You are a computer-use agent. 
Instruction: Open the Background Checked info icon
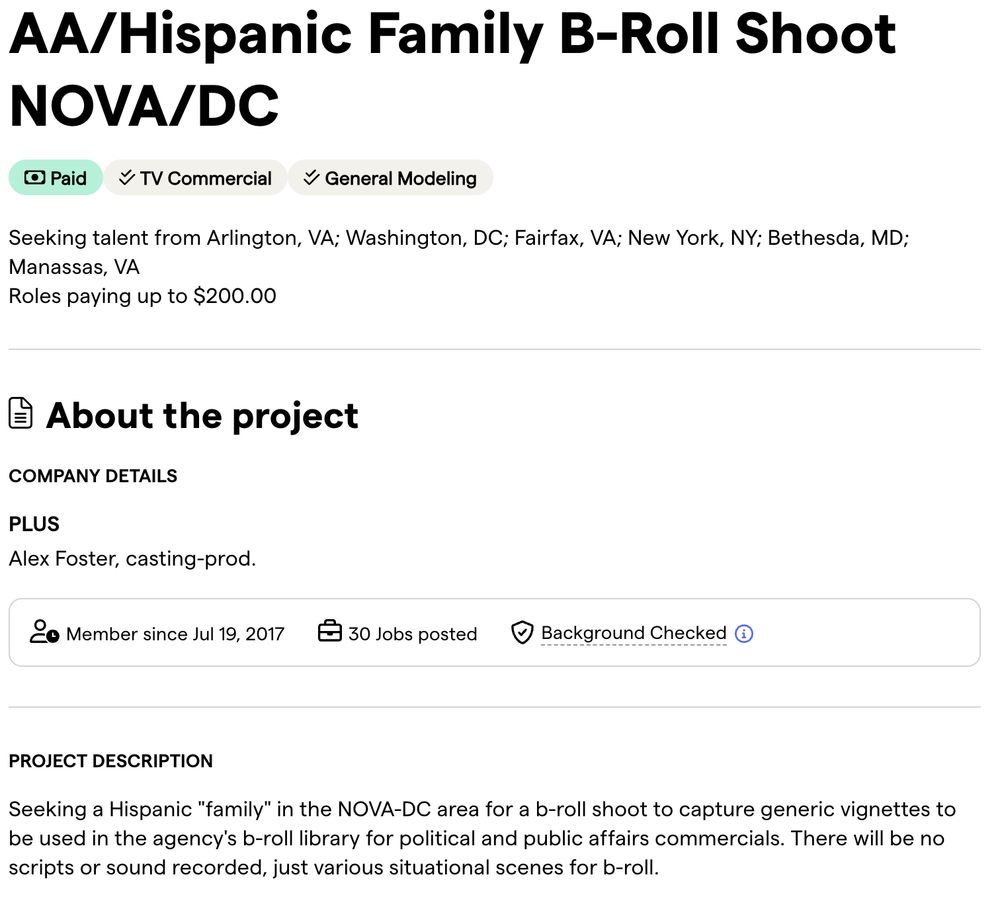pos(744,634)
